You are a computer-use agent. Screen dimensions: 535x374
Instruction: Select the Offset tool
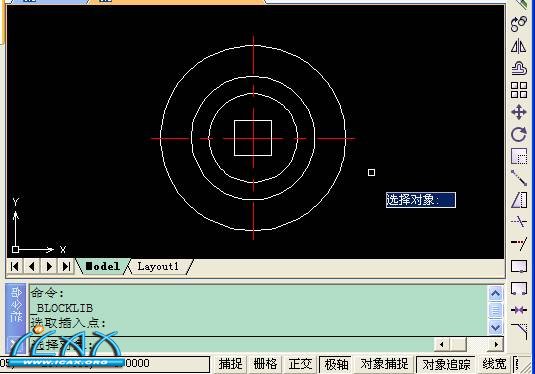(x=519, y=68)
